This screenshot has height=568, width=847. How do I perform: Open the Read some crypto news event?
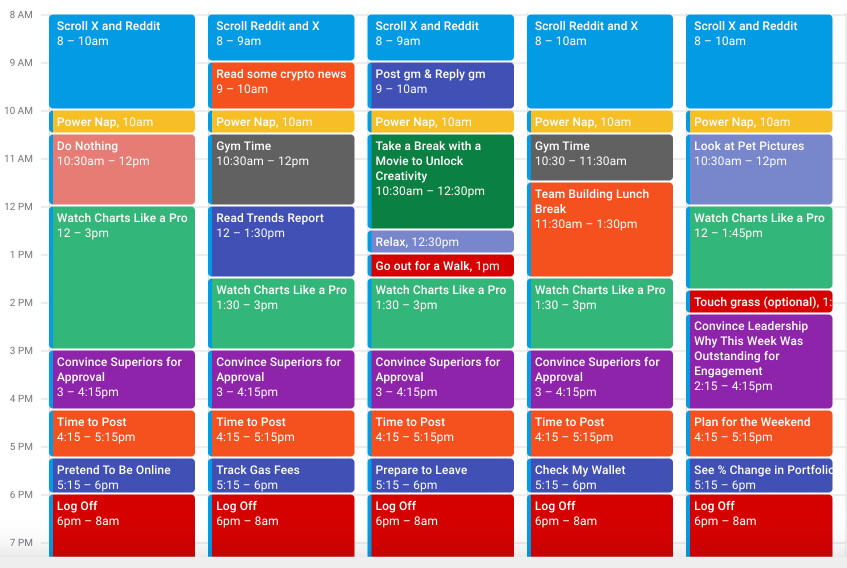(x=281, y=85)
